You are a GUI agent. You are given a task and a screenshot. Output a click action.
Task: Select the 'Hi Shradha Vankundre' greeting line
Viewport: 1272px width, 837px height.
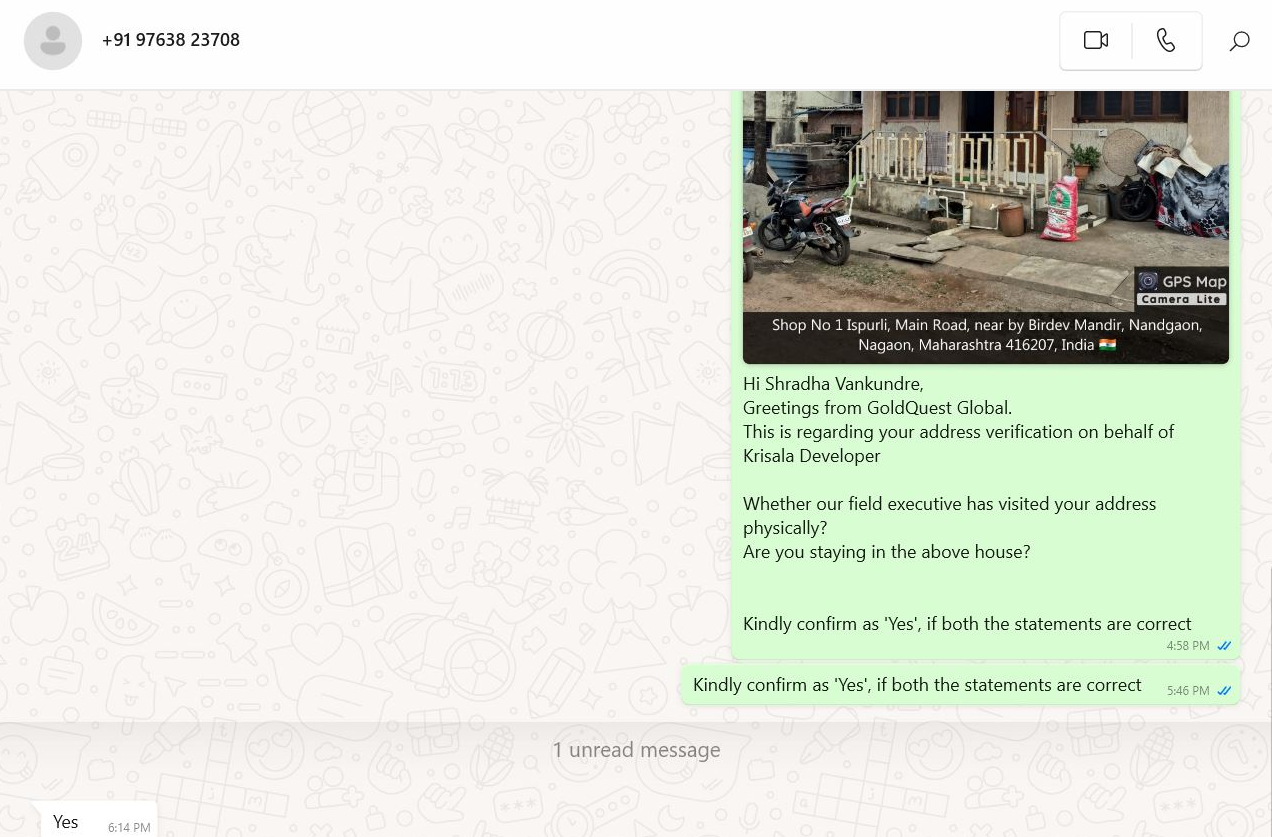click(833, 384)
